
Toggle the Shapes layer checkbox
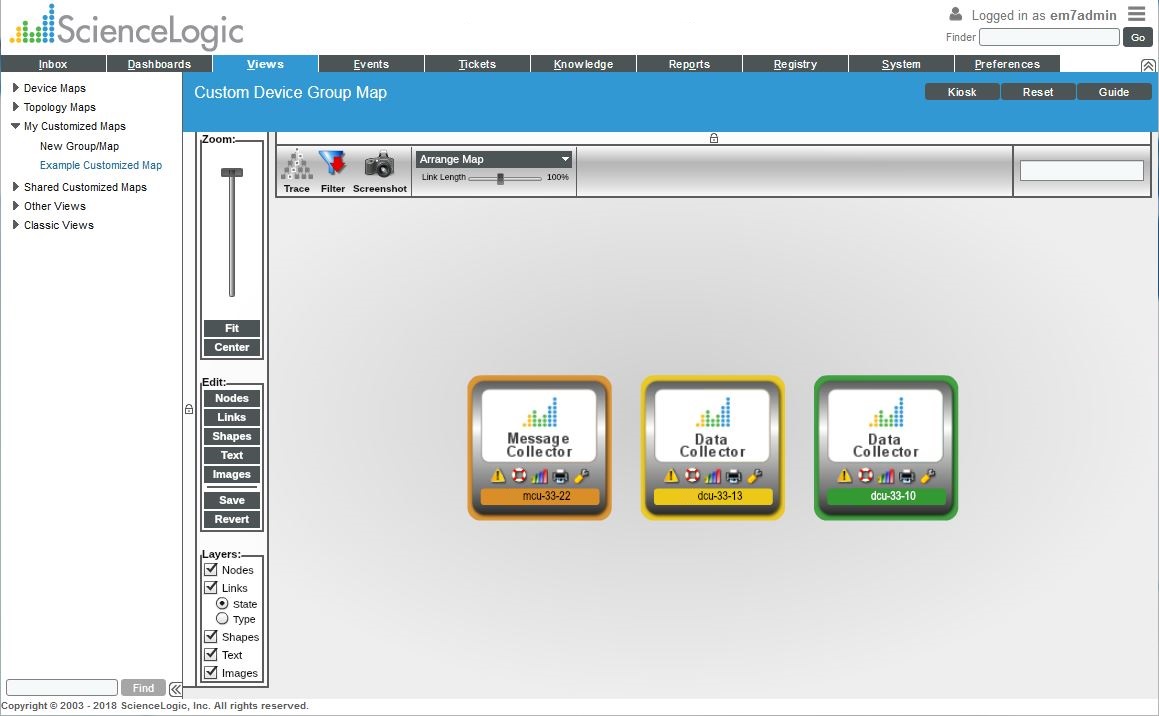pyautogui.click(x=211, y=636)
